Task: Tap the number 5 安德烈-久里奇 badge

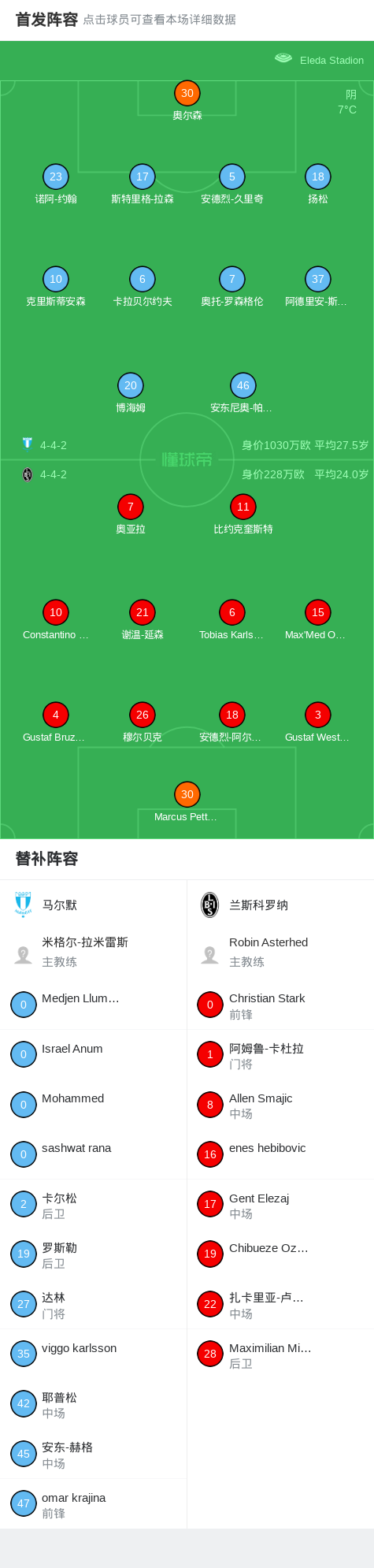Action: pyautogui.click(x=232, y=176)
